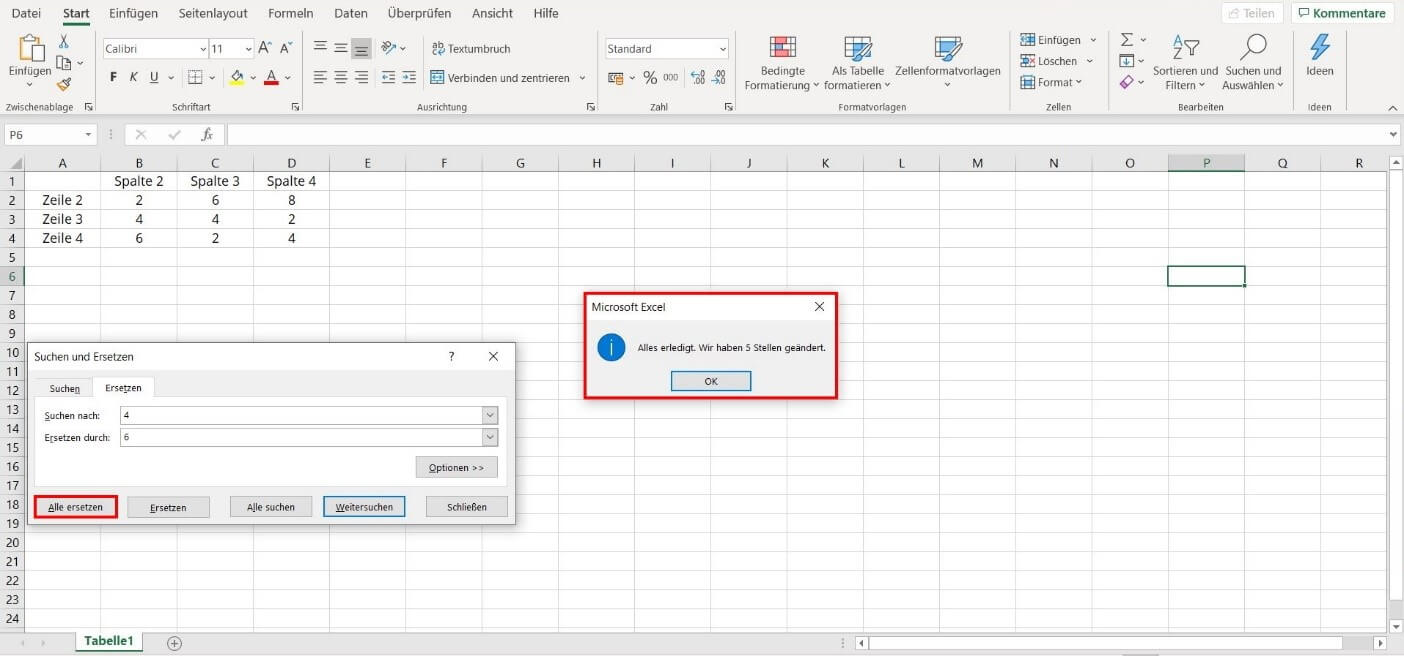Toggle bold F formatting
Screen dimensions: 1404x656
click(x=113, y=77)
